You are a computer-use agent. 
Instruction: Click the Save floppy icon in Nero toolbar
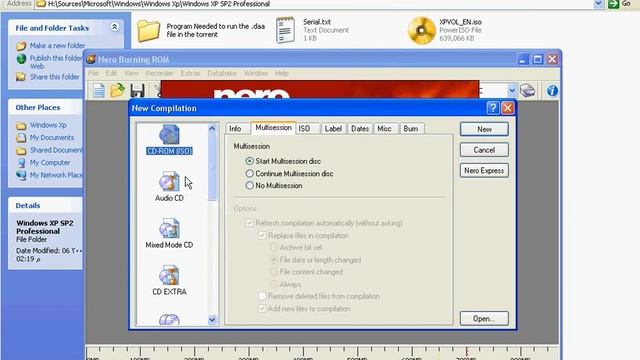point(137,90)
